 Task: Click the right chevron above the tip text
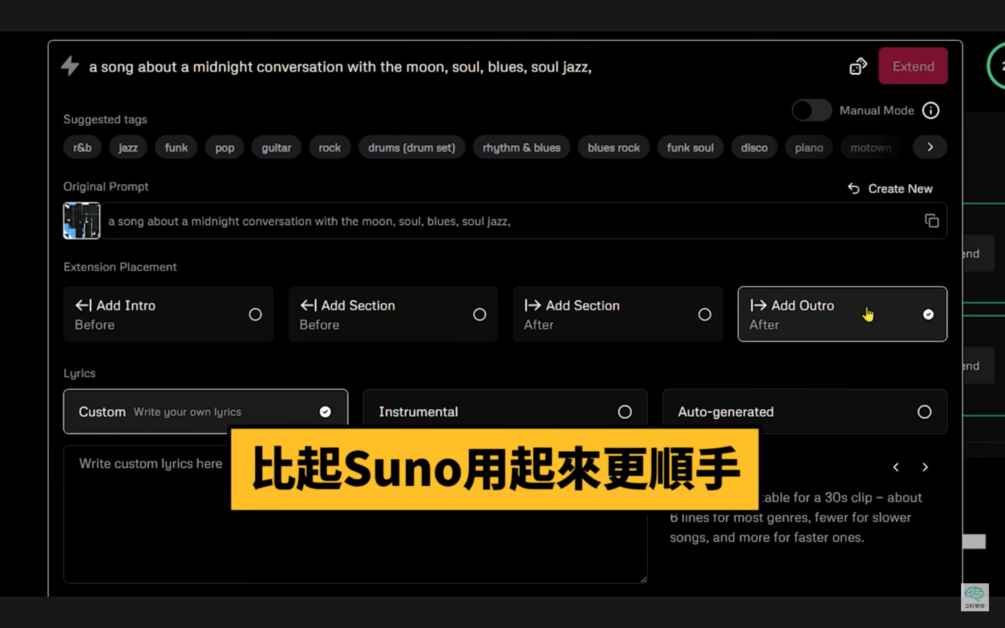[924, 466]
